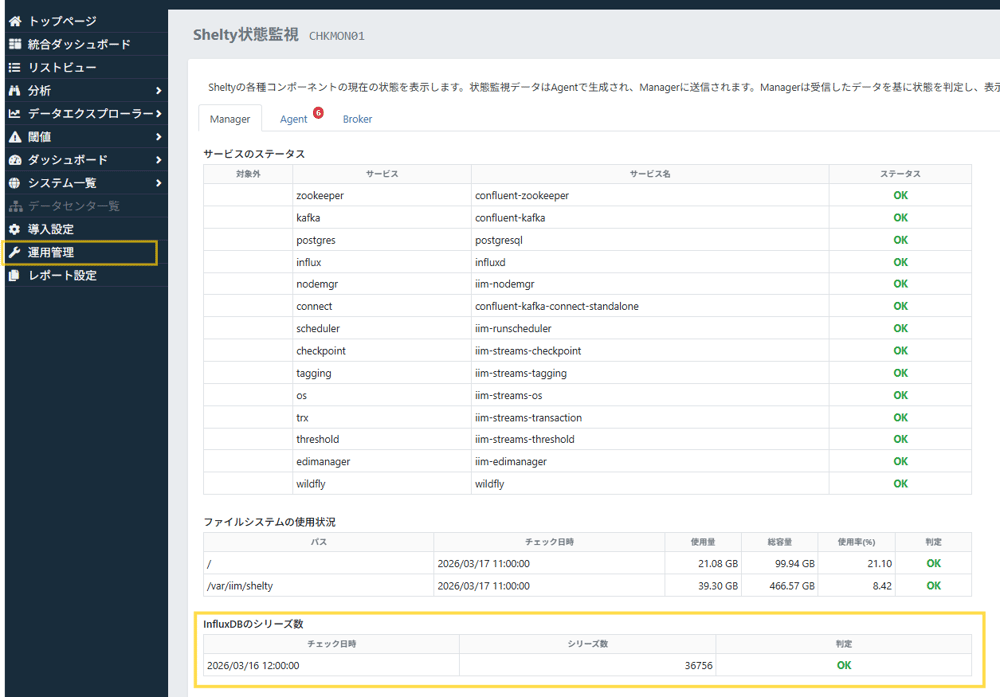Click the binoculars icon for 分析
1000x697 pixels.
[x=15, y=91]
